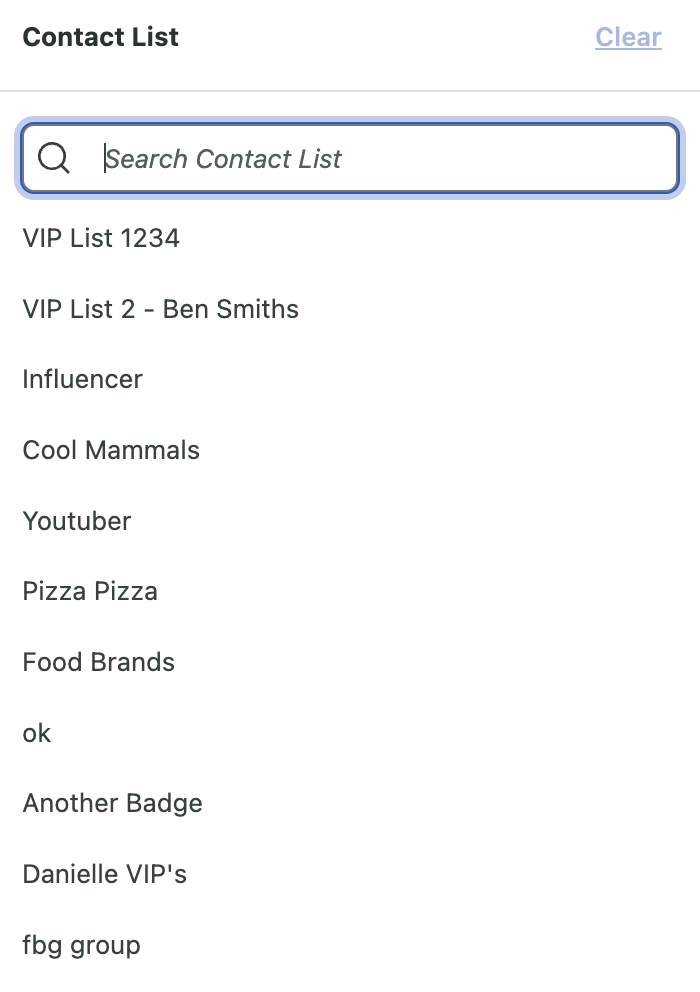This screenshot has width=700, height=992.
Task: Clear the contact list selection
Action: tap(628, 37)
